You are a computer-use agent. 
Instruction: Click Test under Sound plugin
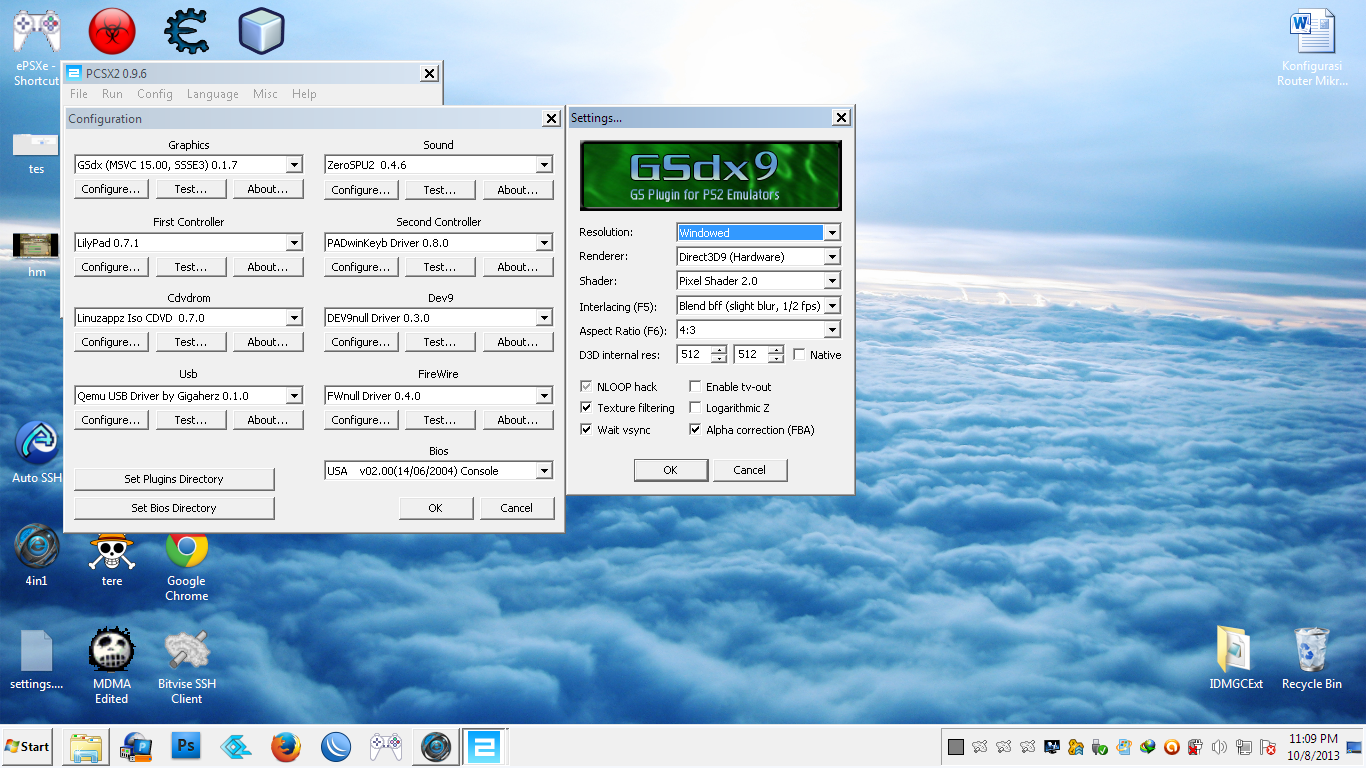pyautogui.click(x=440, y=190)
